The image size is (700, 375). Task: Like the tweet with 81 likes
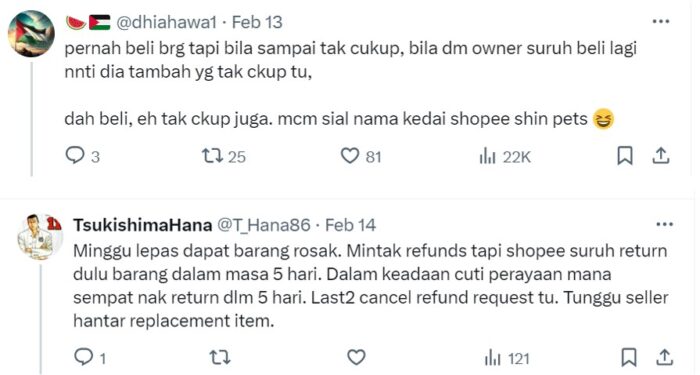point(361,156)
